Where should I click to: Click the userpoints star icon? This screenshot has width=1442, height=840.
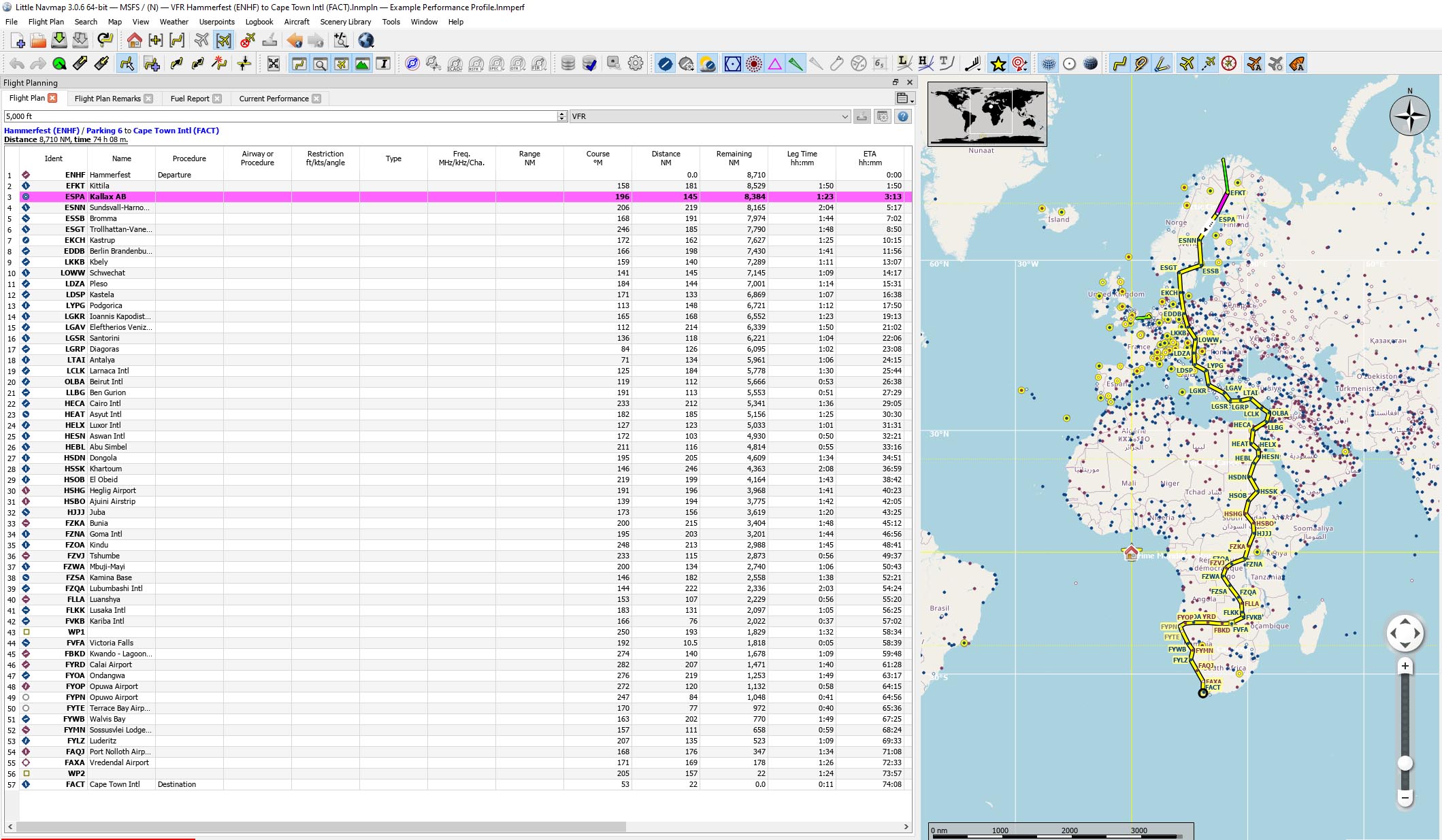[x=998, y=64]
